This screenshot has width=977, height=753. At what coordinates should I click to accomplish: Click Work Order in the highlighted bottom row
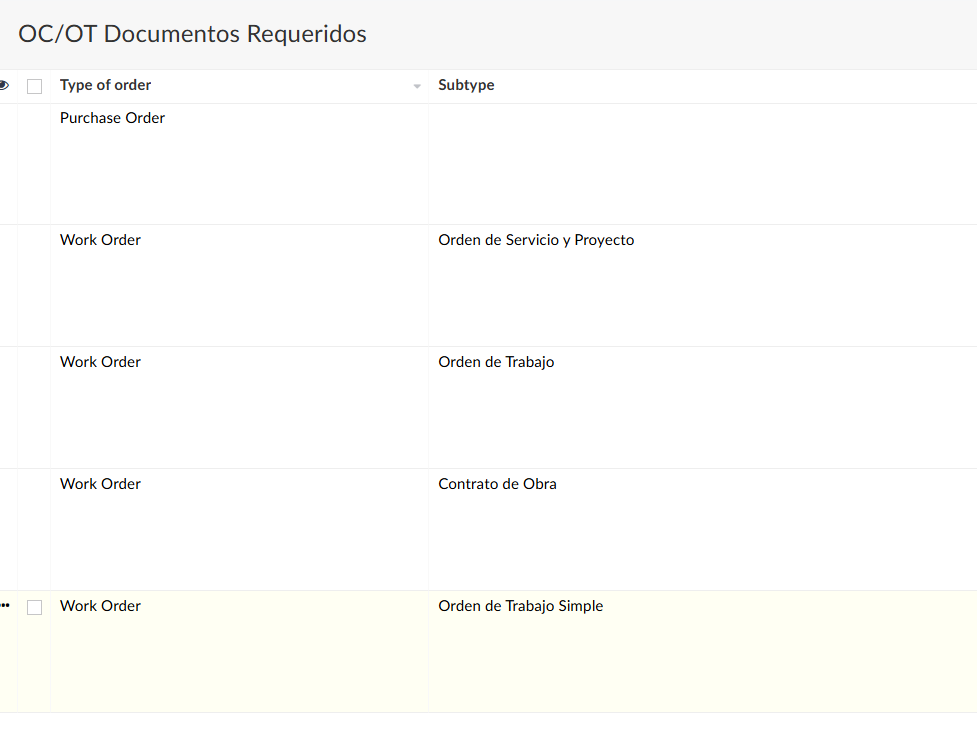[x=100, y=606]
